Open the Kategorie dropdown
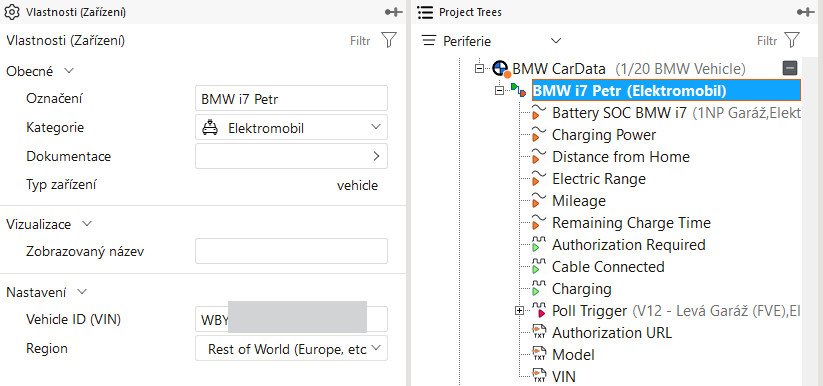The height and width of the screenshot is (386, 823). point(375,127)
